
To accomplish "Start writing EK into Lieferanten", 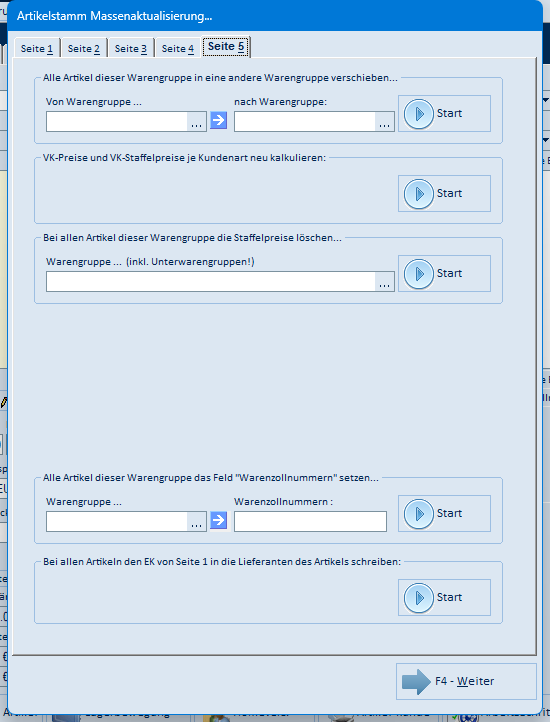I will (x=444, y=597).
